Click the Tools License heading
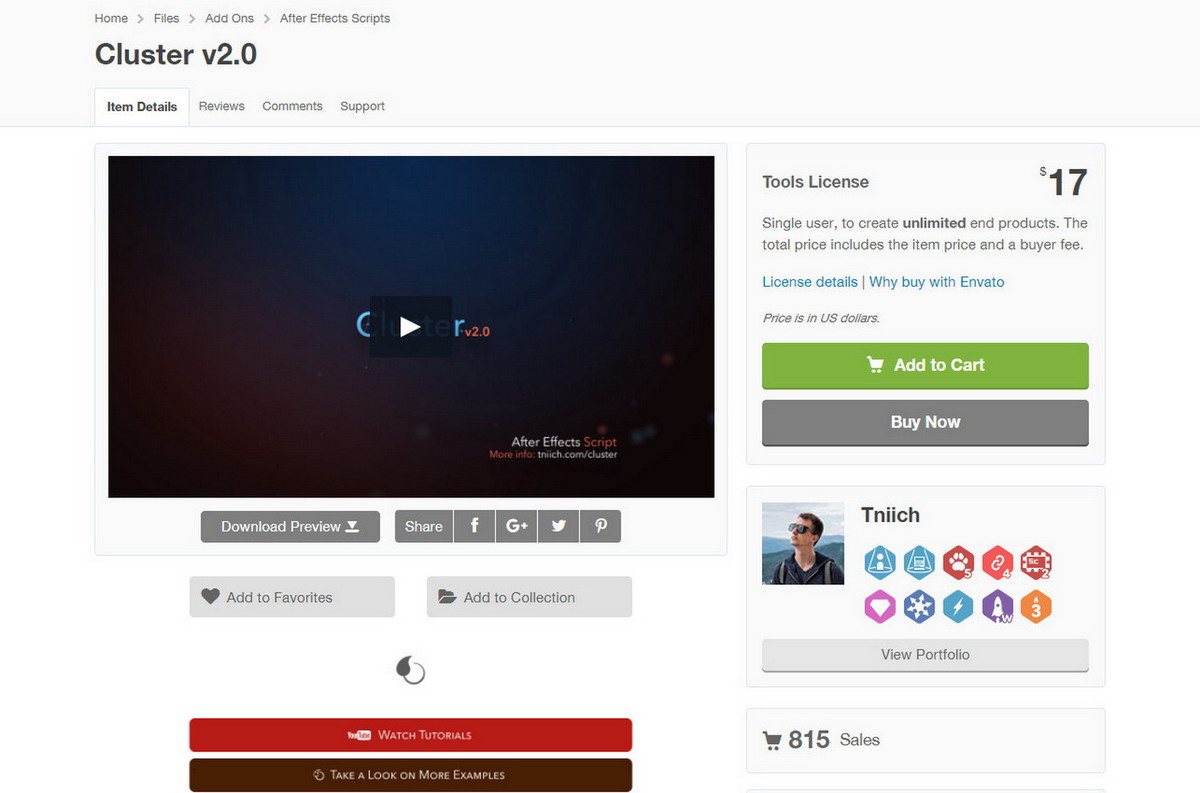 815,182
